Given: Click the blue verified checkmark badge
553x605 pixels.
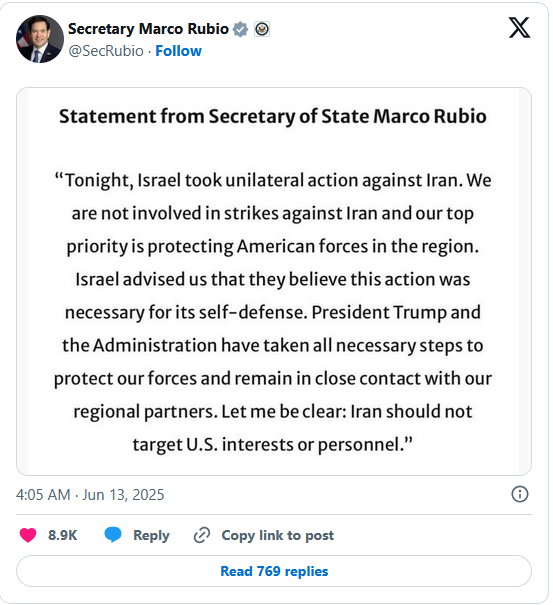Looking at the screenshot, I should coord(240,29).
